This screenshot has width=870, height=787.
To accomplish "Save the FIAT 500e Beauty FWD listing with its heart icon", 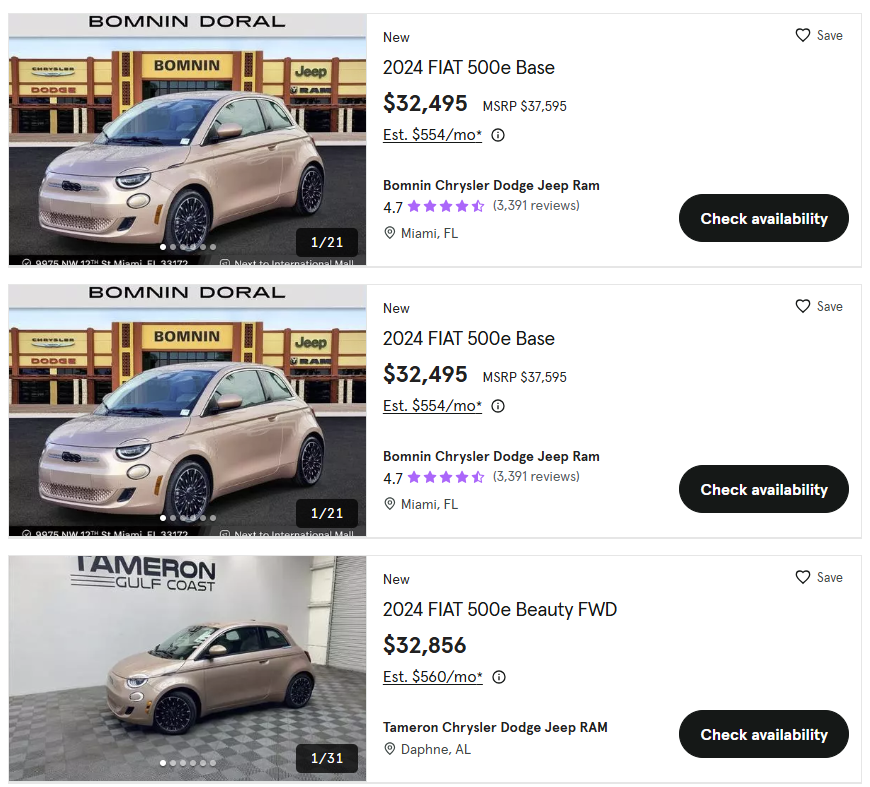I will (802, 577).
